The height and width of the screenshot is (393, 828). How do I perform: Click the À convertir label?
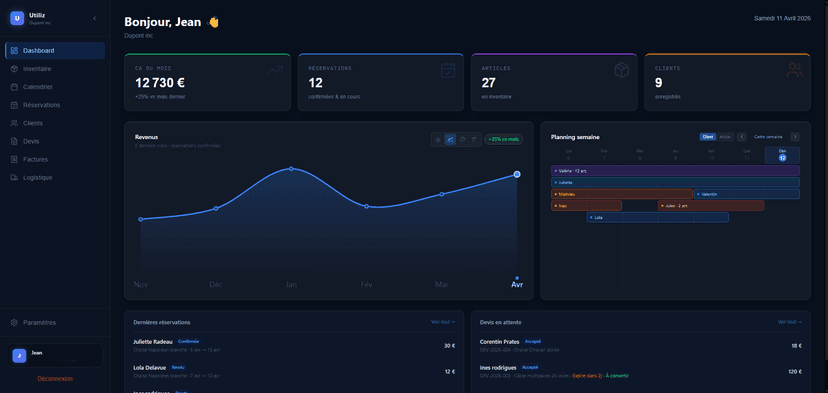[618, 376]
